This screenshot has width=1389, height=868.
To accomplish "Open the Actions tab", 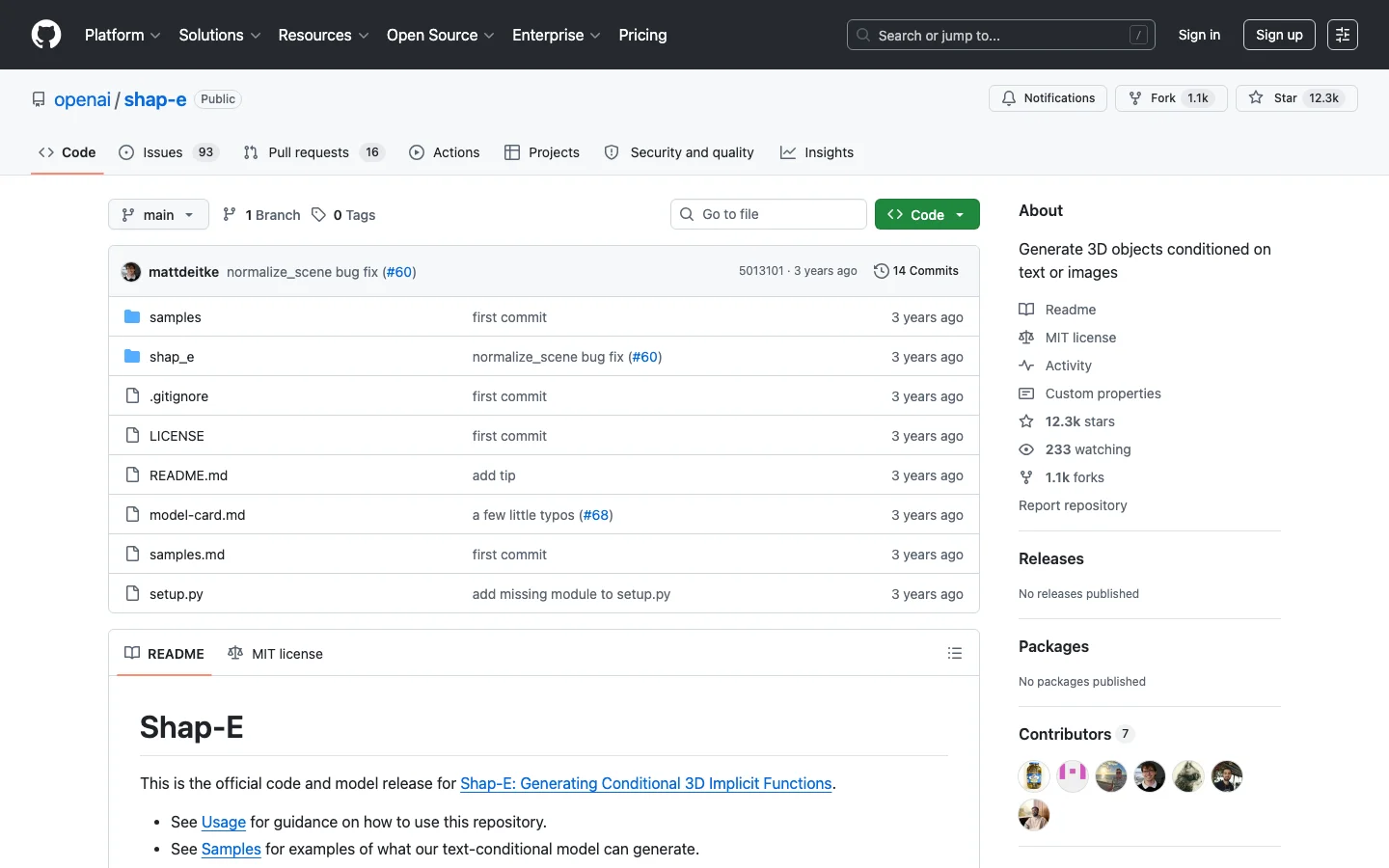I will point(444,152).
